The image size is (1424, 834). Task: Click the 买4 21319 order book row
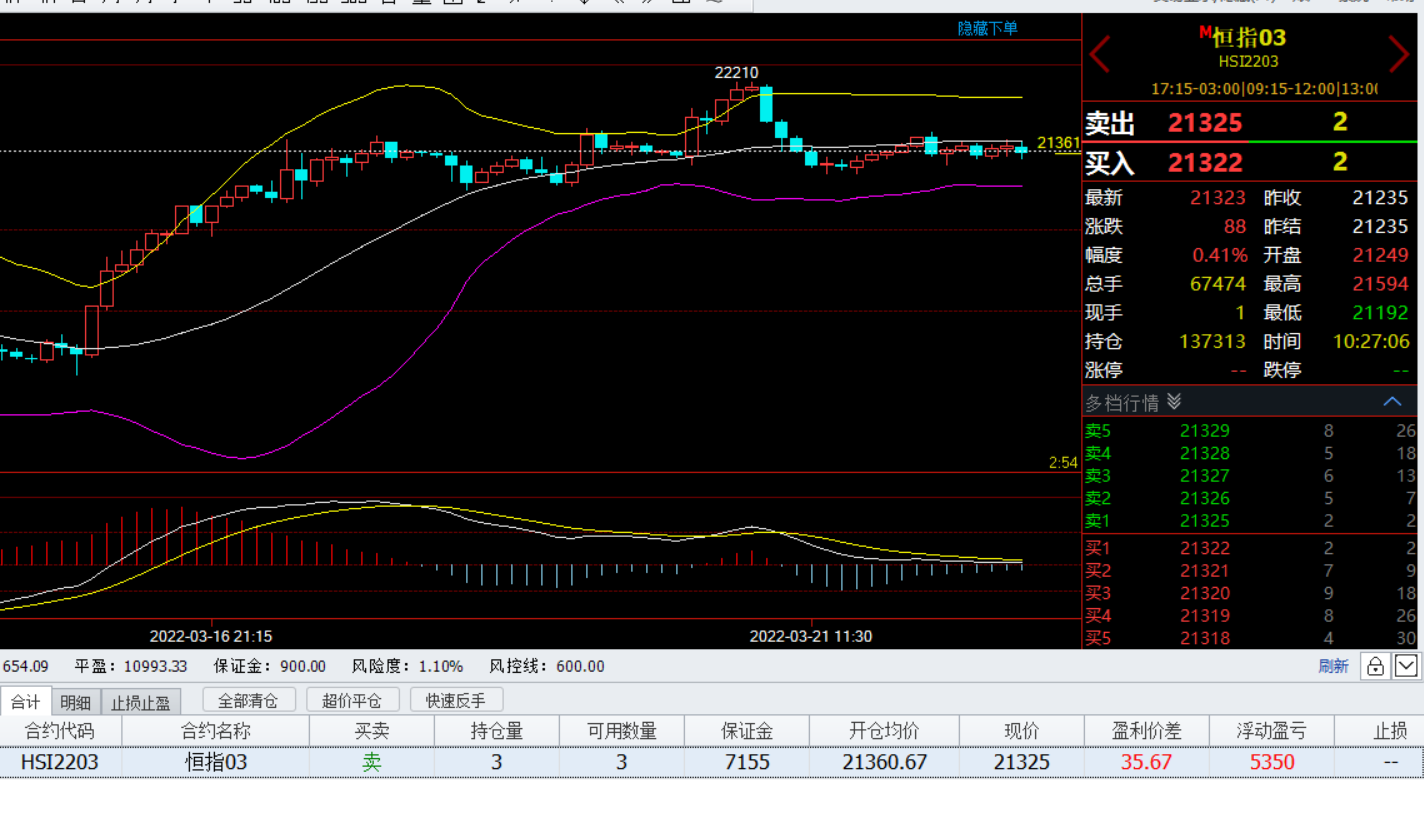point(1251,616)
